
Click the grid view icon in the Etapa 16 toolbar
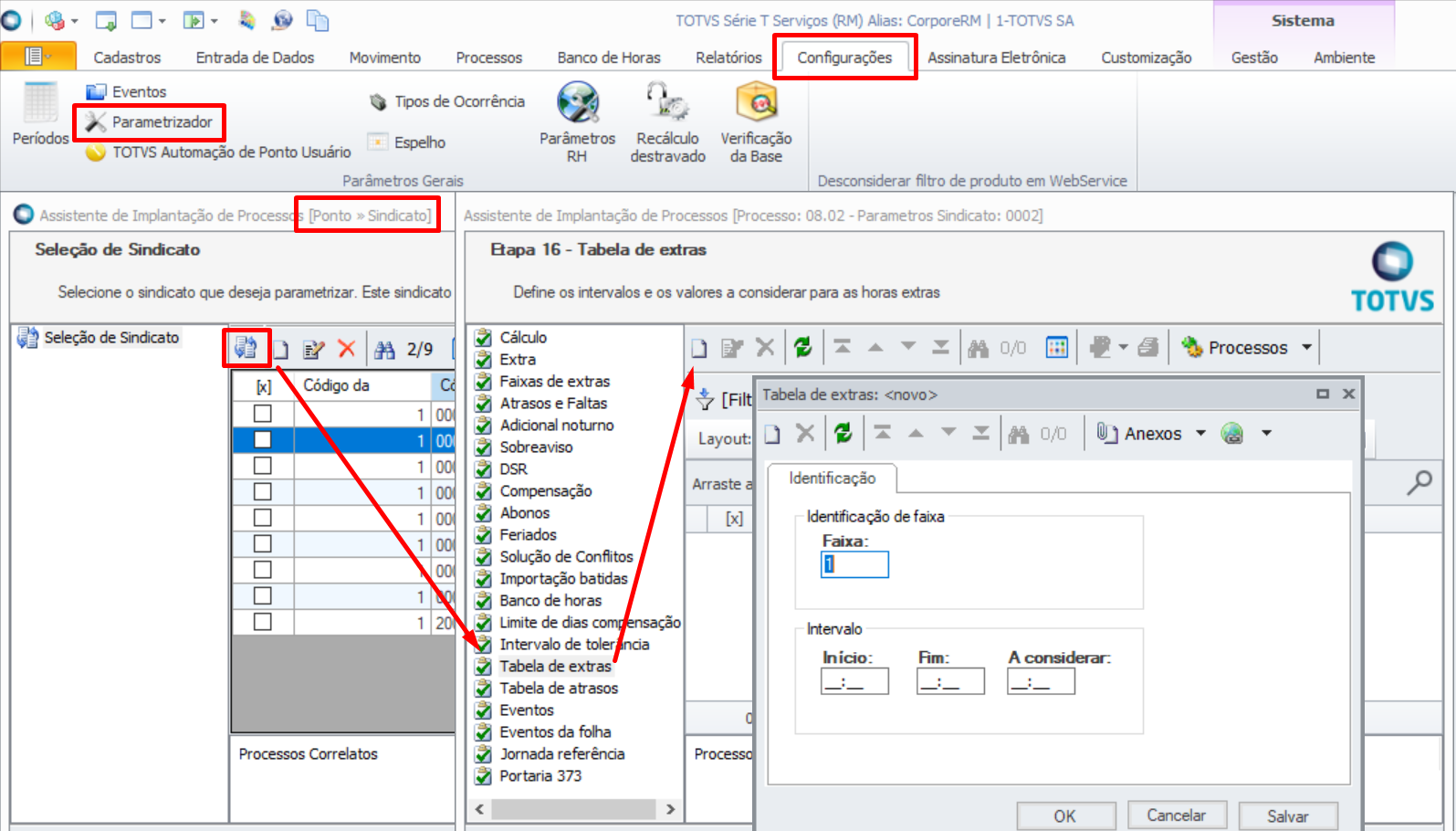tap(1057, 347)
